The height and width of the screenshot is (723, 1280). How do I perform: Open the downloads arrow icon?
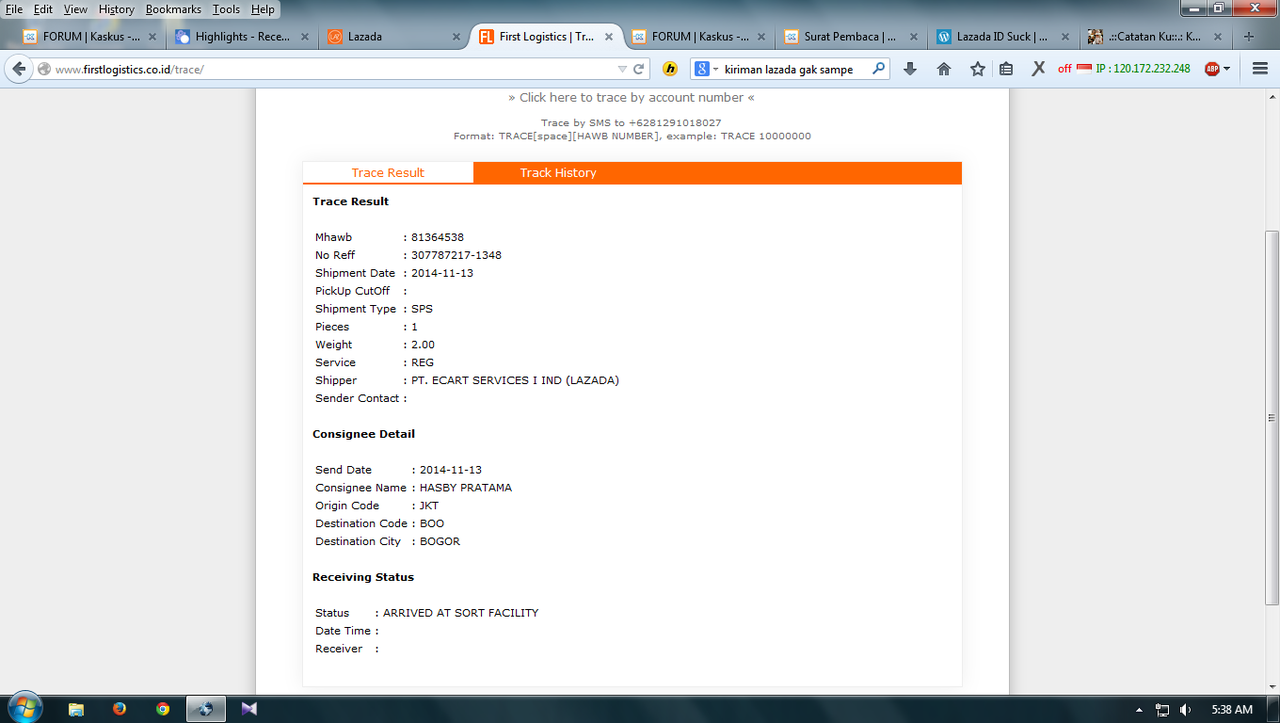[910, 69]
